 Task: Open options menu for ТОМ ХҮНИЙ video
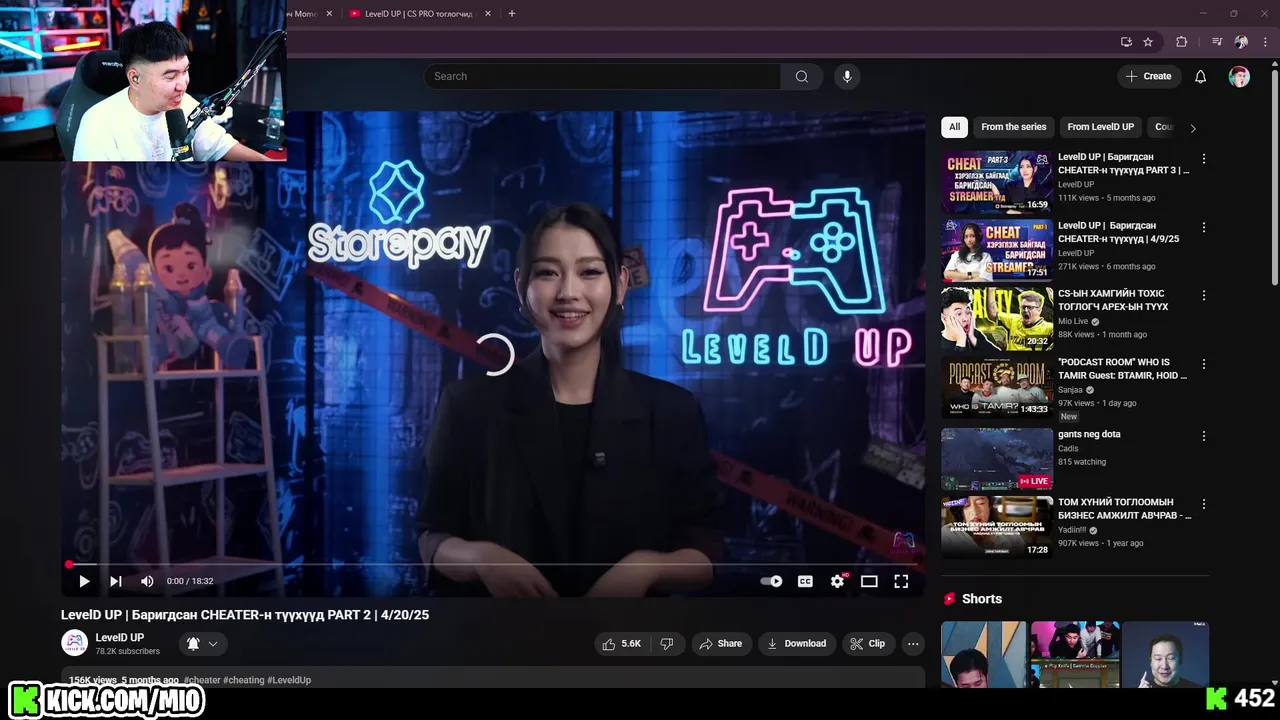(1204, 504)
